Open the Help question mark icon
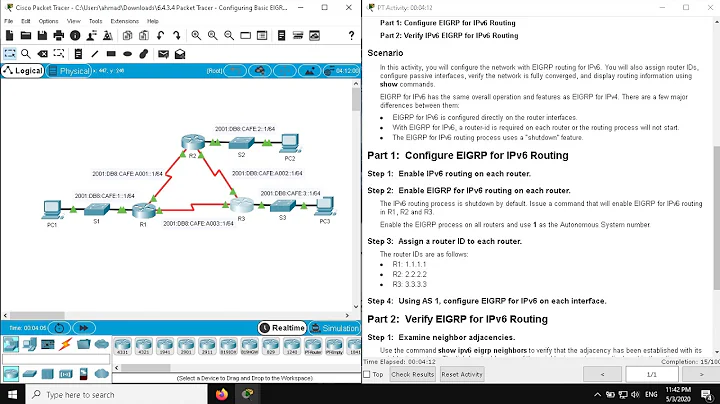The width and height of the screenshot is (720, 404). click(351, 35)
